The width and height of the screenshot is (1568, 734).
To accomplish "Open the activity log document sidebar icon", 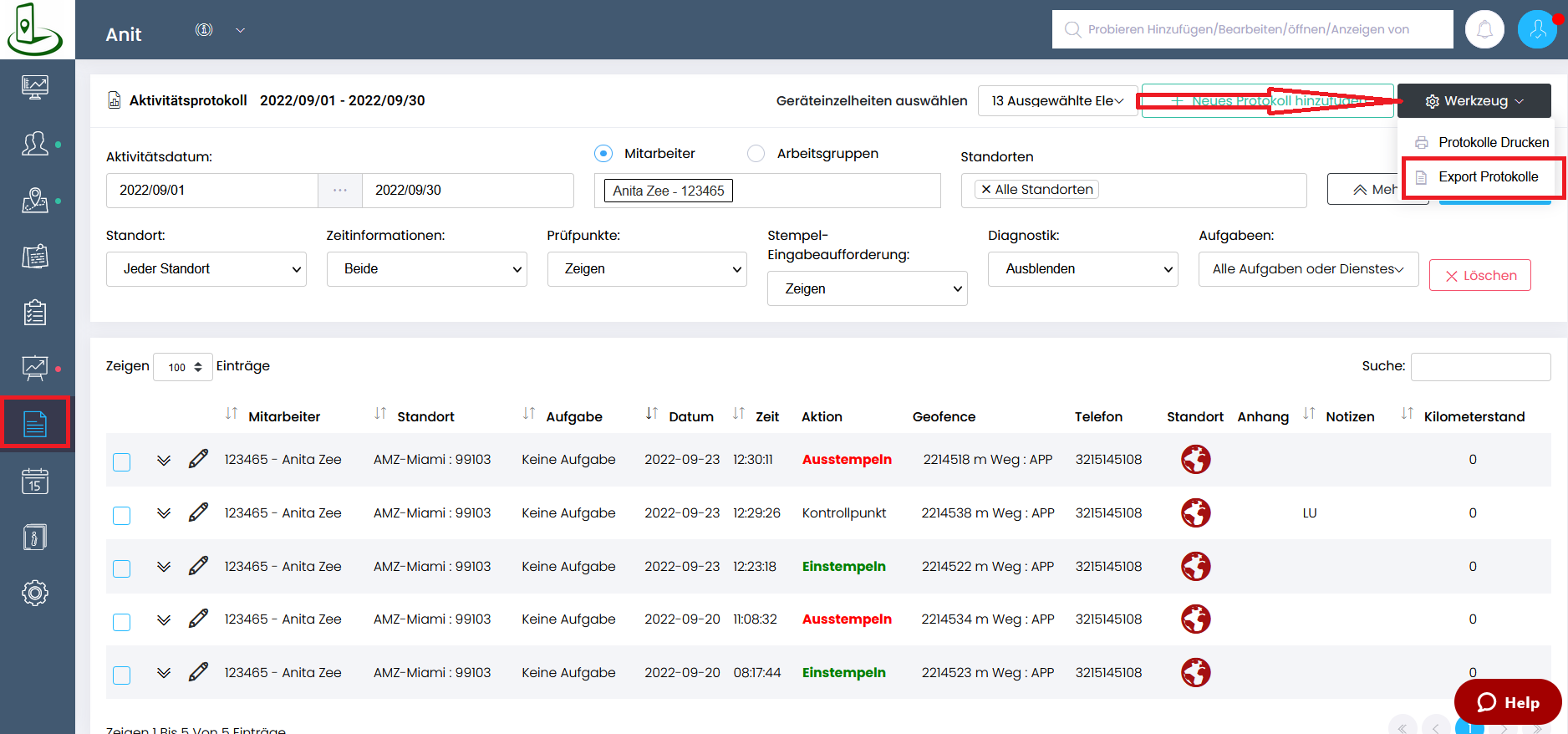I will point(35,424).
